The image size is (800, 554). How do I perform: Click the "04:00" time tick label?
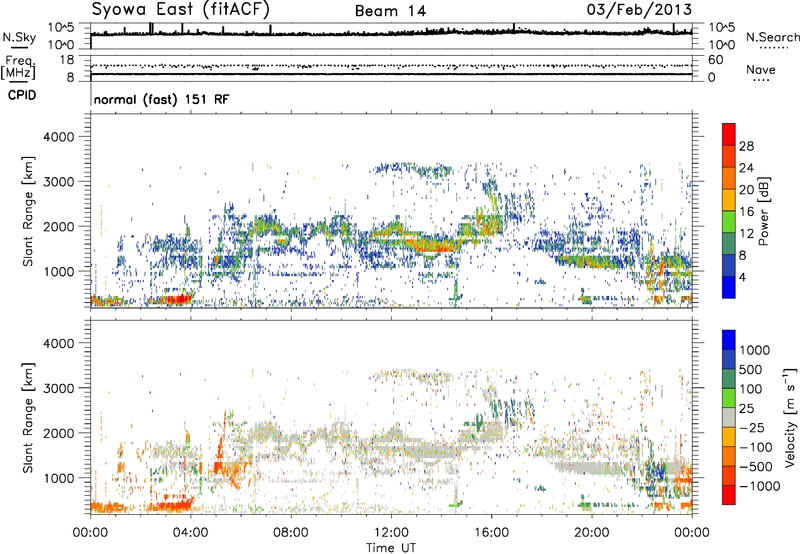(x=191, y=533)
